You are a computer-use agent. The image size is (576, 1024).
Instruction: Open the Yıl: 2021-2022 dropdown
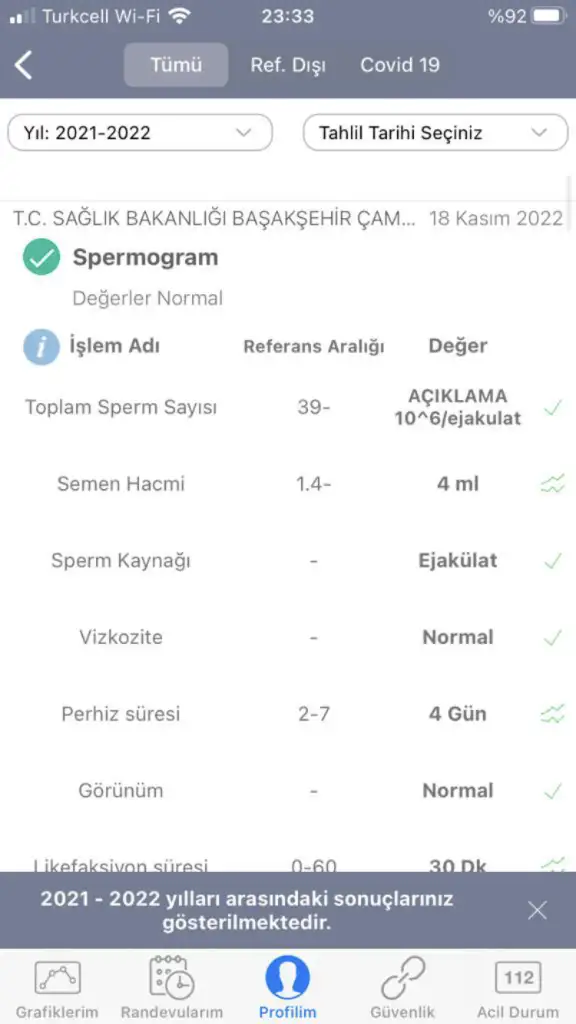(x=140, y=133)
